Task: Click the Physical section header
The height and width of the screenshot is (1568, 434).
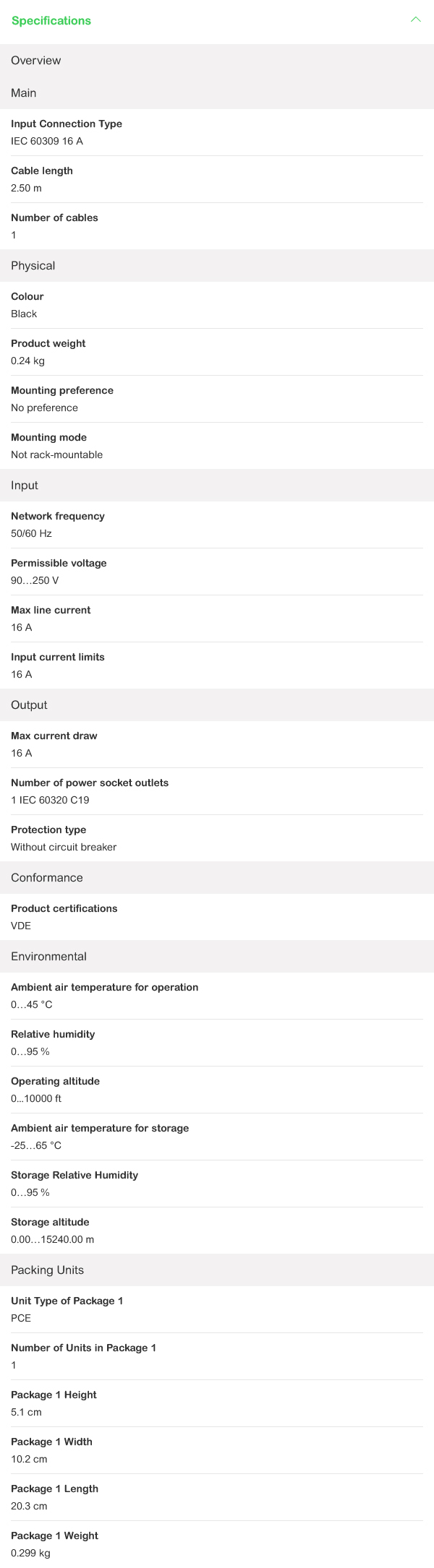Action: (33, 265)
